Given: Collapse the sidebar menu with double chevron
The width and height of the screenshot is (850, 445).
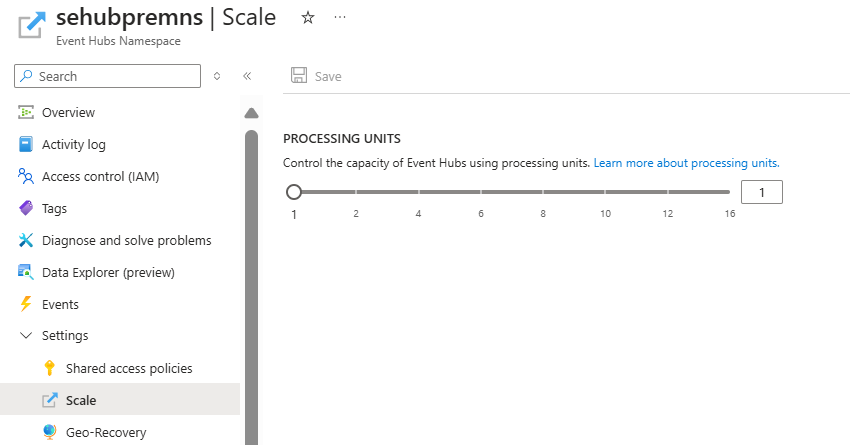Looking at the screenshot, I should tap(247, 76).
